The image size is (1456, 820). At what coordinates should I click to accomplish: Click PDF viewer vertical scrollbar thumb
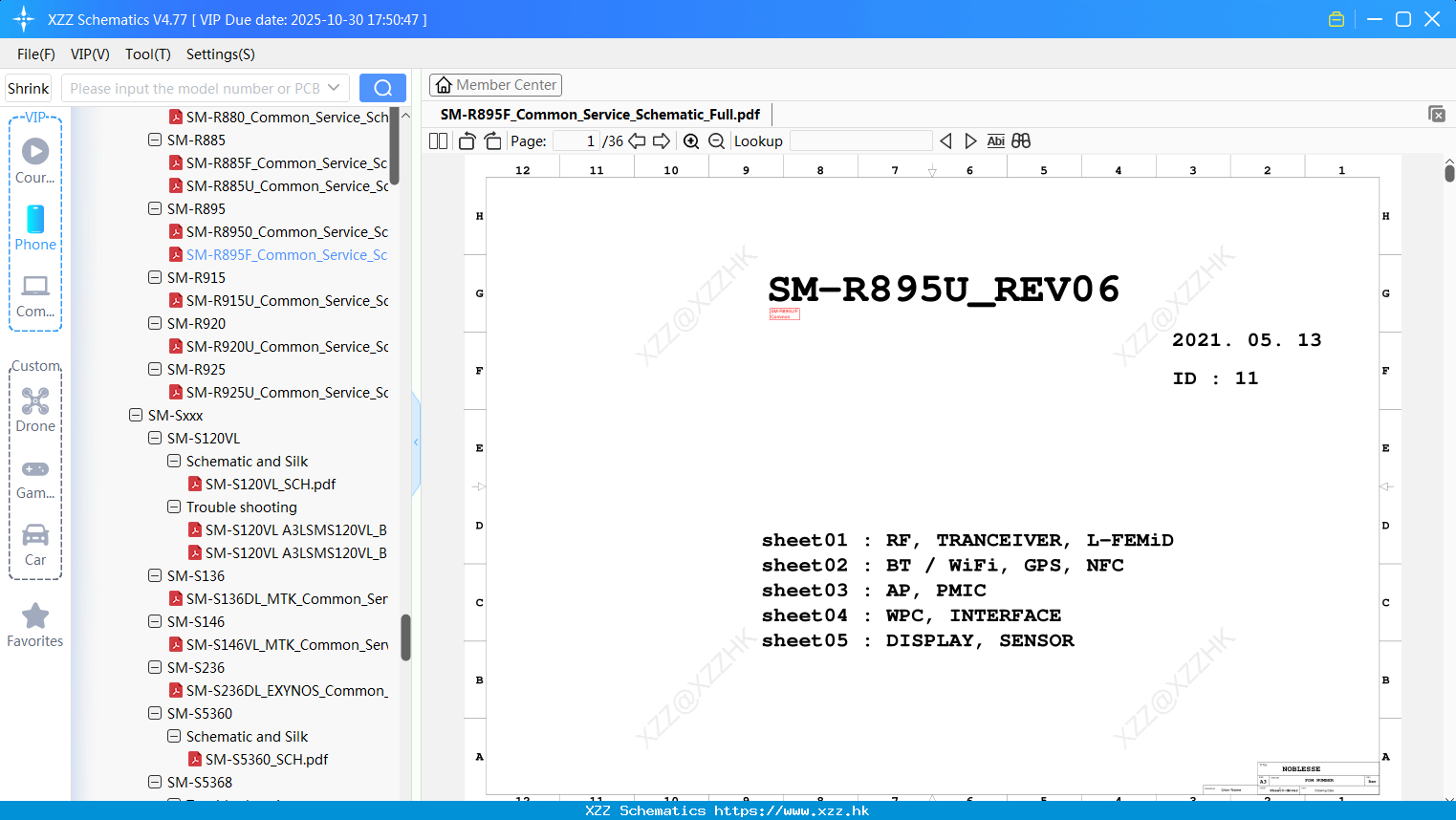coord(1449,173)
